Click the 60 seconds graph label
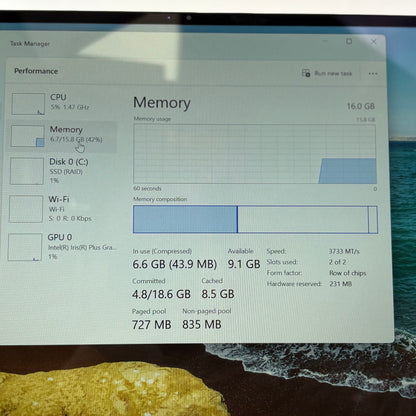This screenshot has width=416, height=416. coord(147,188)
